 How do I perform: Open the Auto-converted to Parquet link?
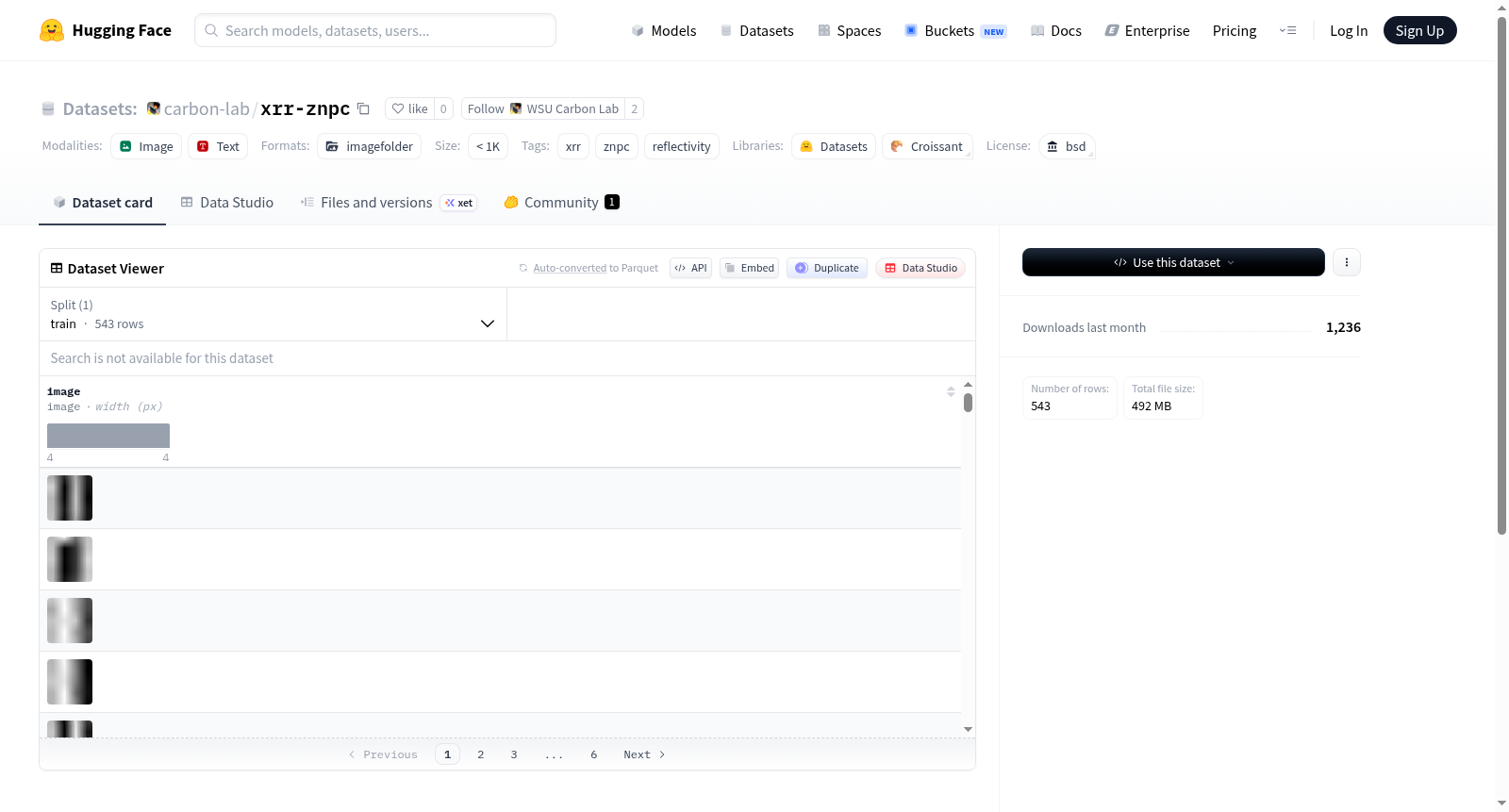point(570,268)
